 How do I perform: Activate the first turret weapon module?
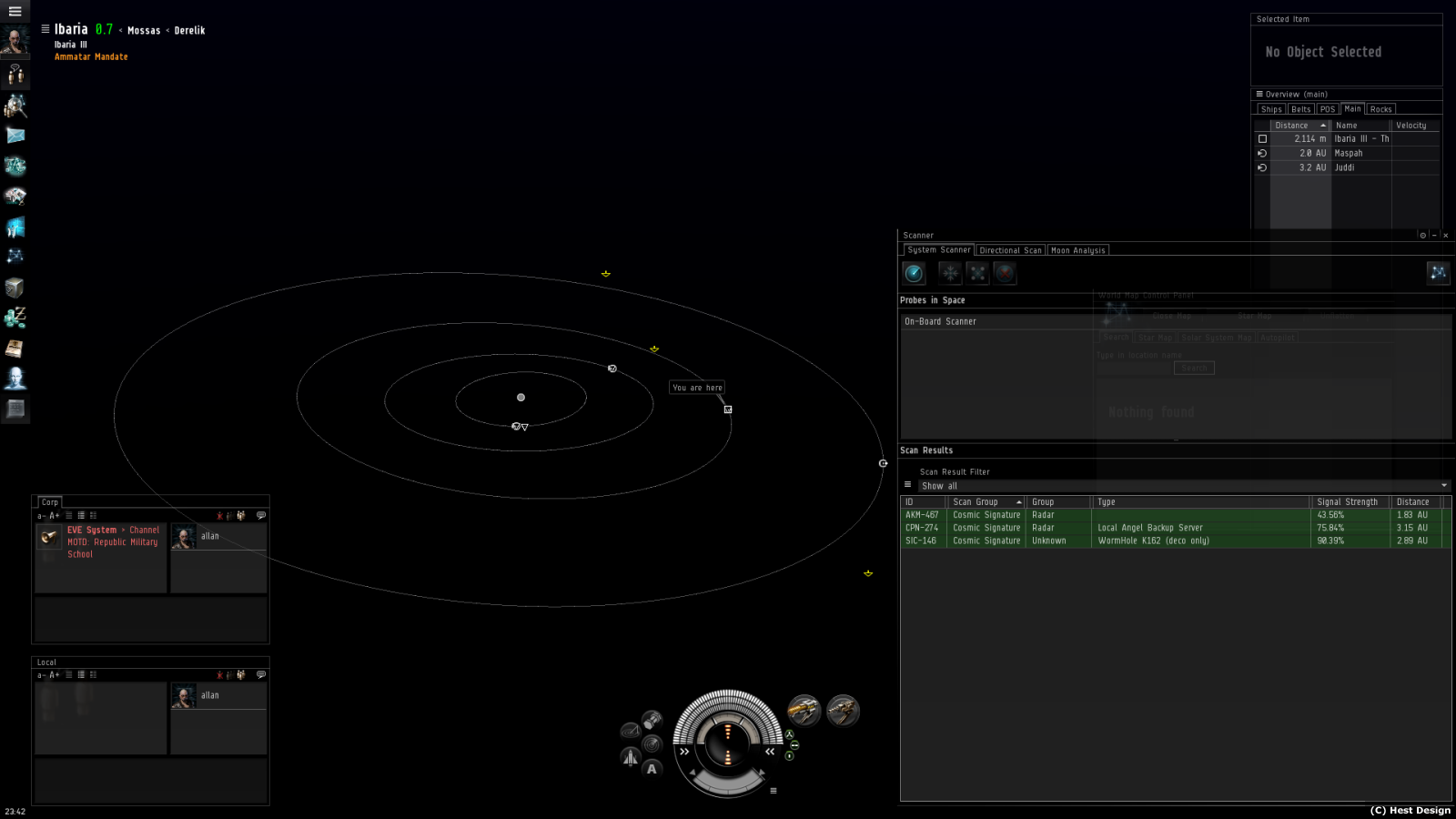coord(804,710)
